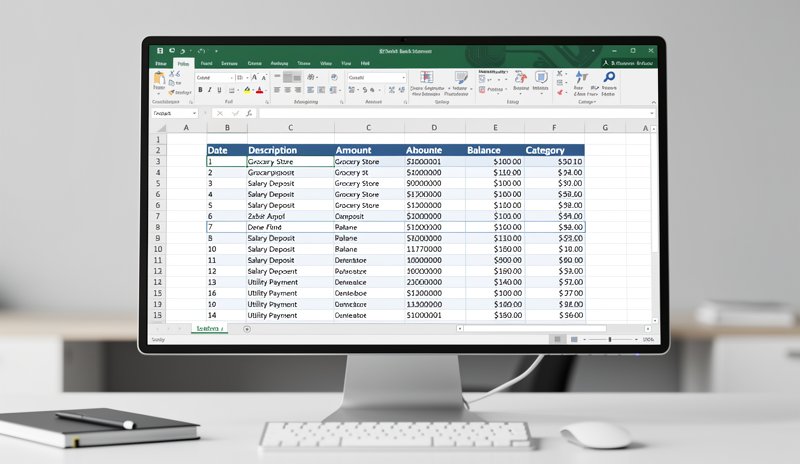The height and width of the screenshot is (464, 800).
Task: Switch to Normal view in status bar
Action: 558,339
